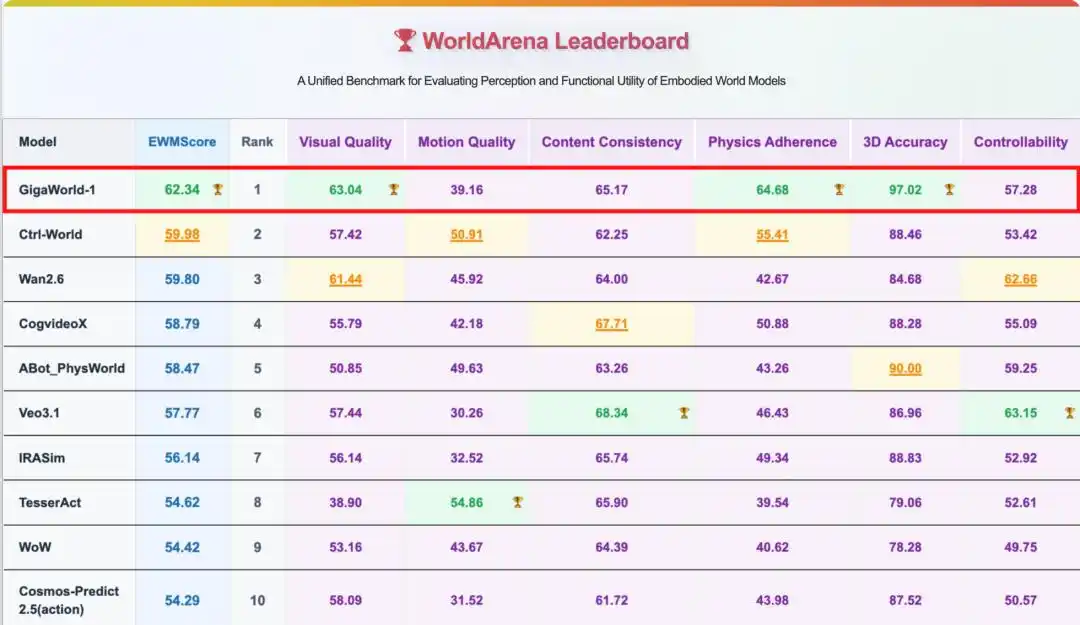Click the trophy next to GigaWorld-1's 62.34 EWMScore
Viewport: 1080px width, 625px height.
tap(218, 189)
